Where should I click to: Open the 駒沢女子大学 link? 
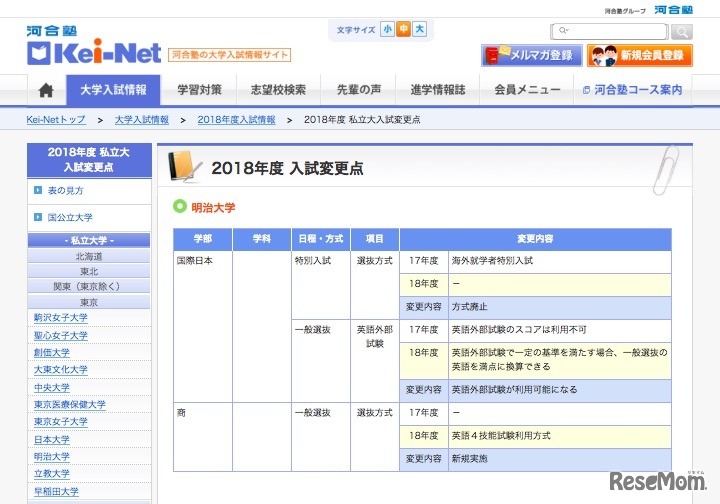(61, 318)
